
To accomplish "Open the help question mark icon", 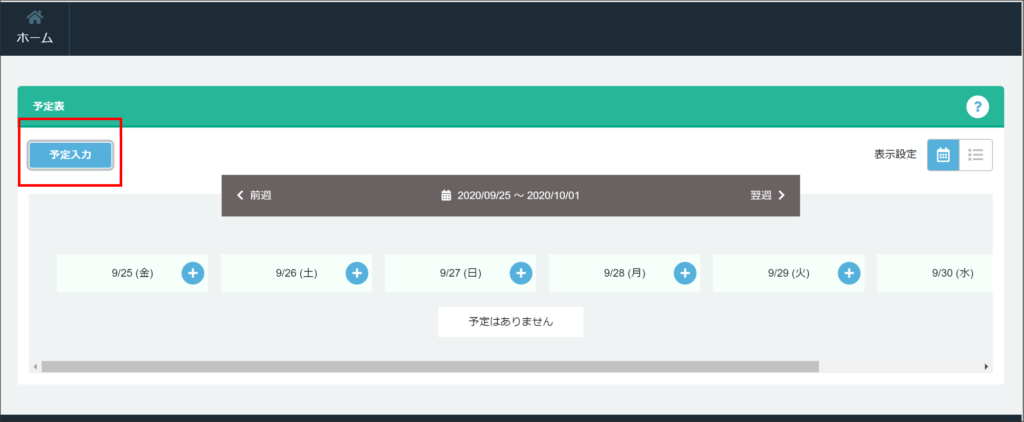I will 977,106.
